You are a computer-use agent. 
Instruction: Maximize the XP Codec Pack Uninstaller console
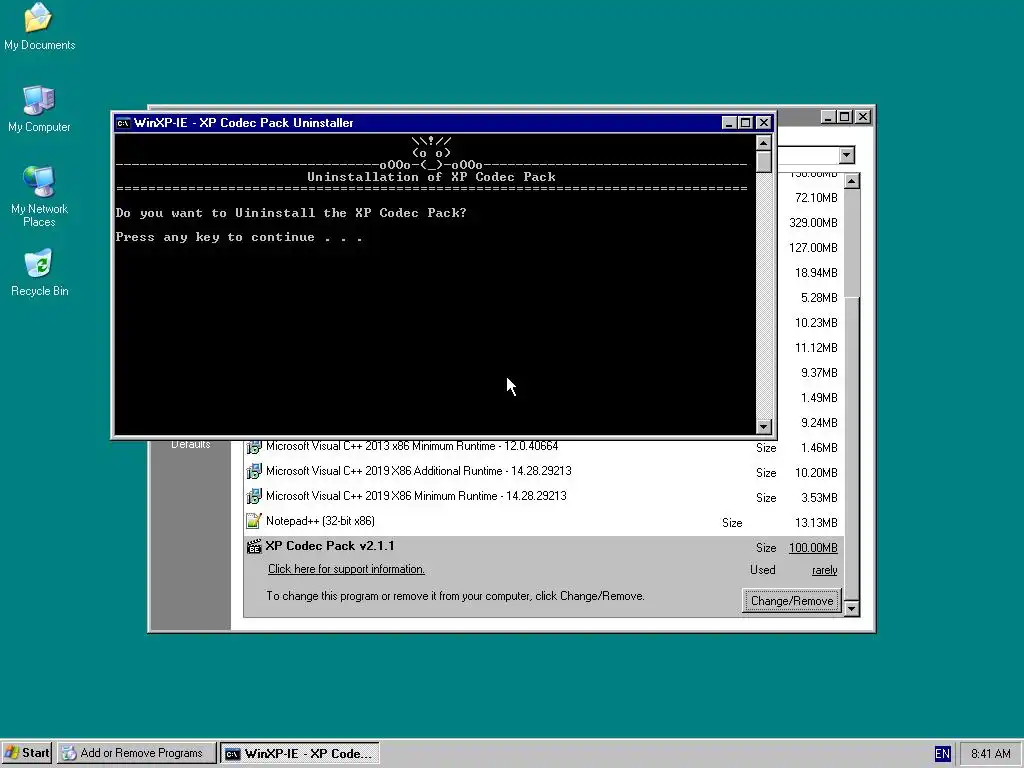(745, 123)
